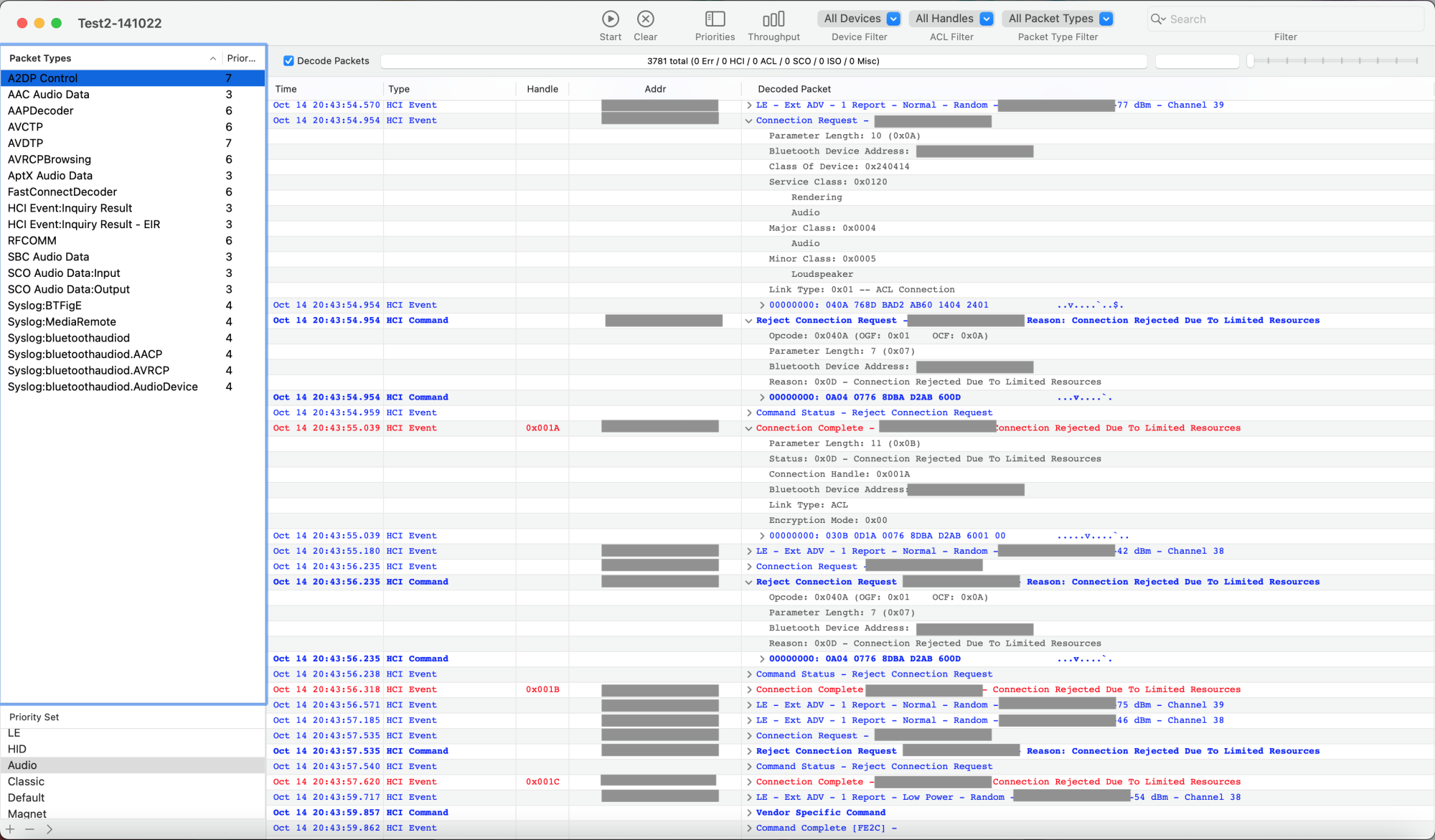
Task: Collapse the red Connection Complete 0x001A packet
Action: pyautogui.click(x=748, y=428)
